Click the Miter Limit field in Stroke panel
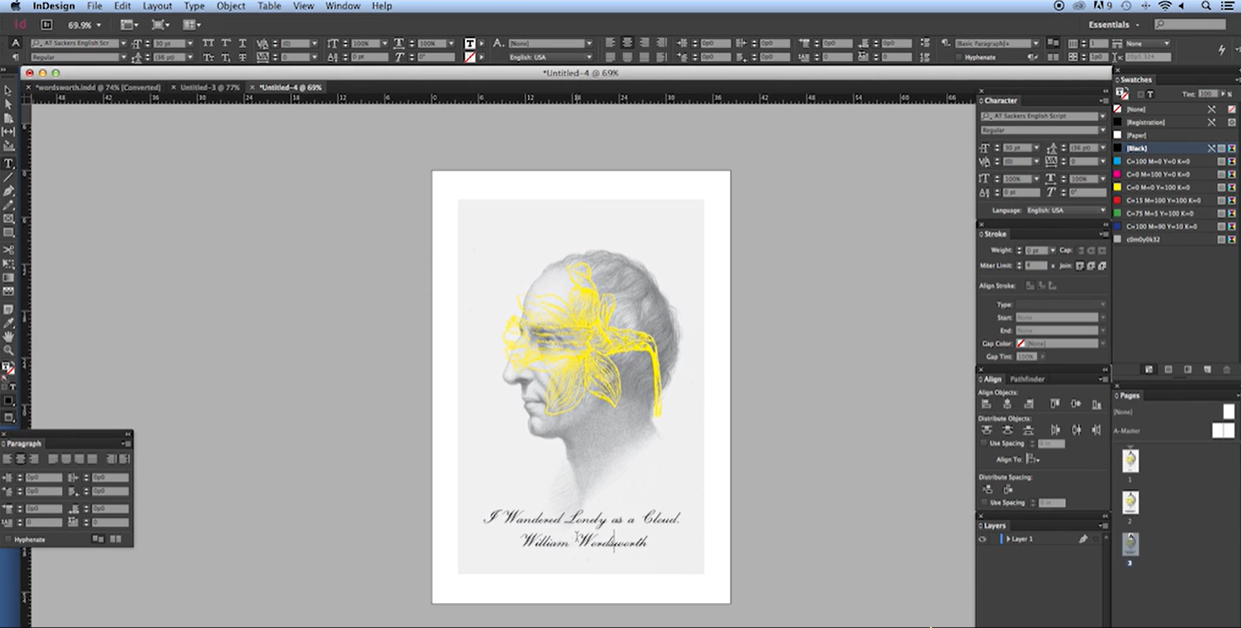This screenshot has width=1241, height=628. coord(1036,266)
